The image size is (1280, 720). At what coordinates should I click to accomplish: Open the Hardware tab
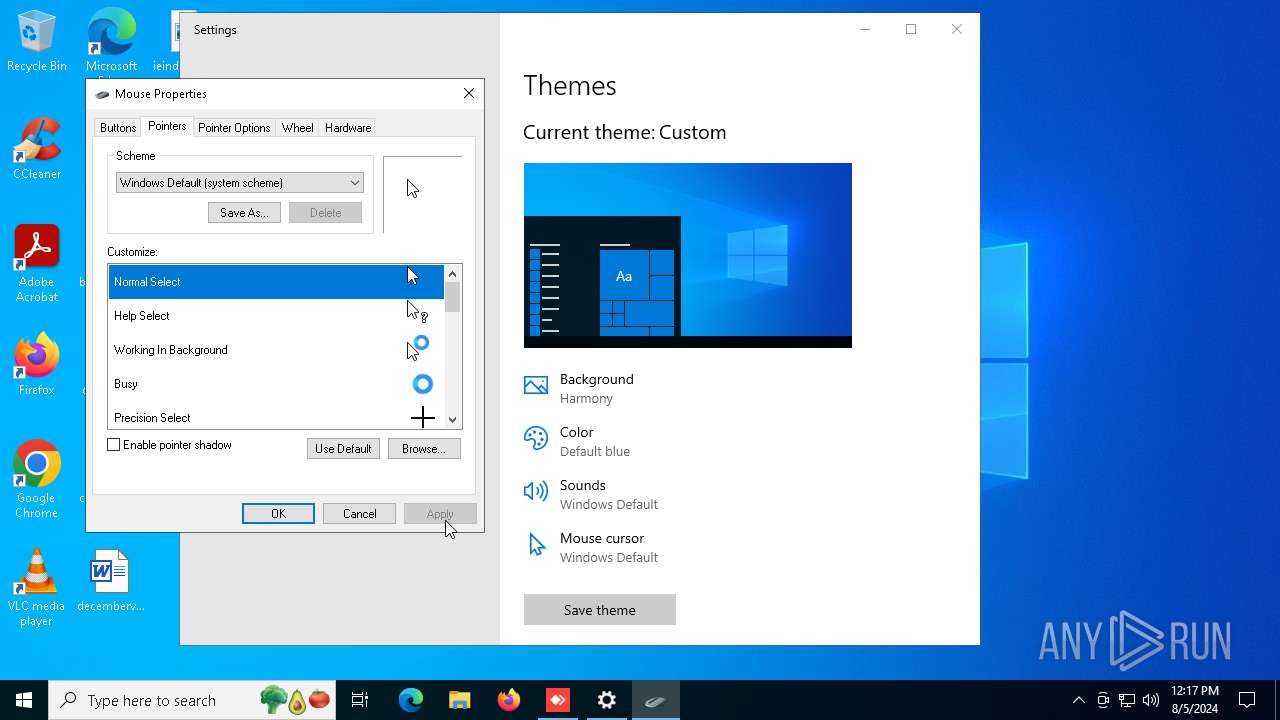click(x=348, y=128)
